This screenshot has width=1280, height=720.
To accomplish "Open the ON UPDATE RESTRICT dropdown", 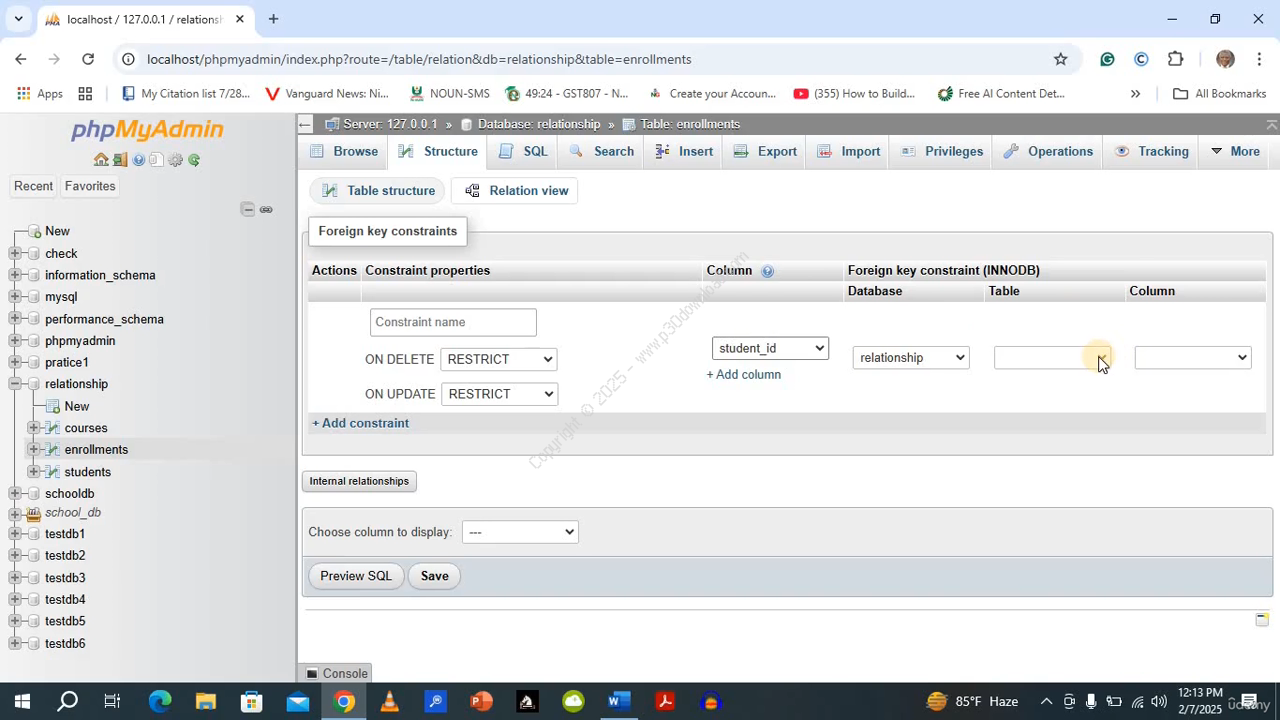I will pyautogui.click(x=499, y=394).
